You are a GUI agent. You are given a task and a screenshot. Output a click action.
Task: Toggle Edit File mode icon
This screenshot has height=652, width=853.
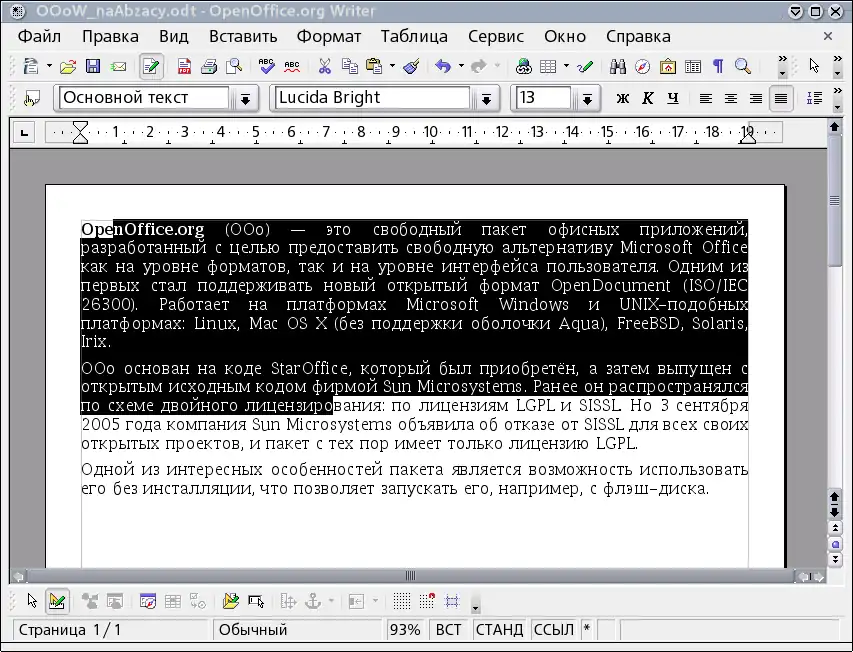[152, 67]
